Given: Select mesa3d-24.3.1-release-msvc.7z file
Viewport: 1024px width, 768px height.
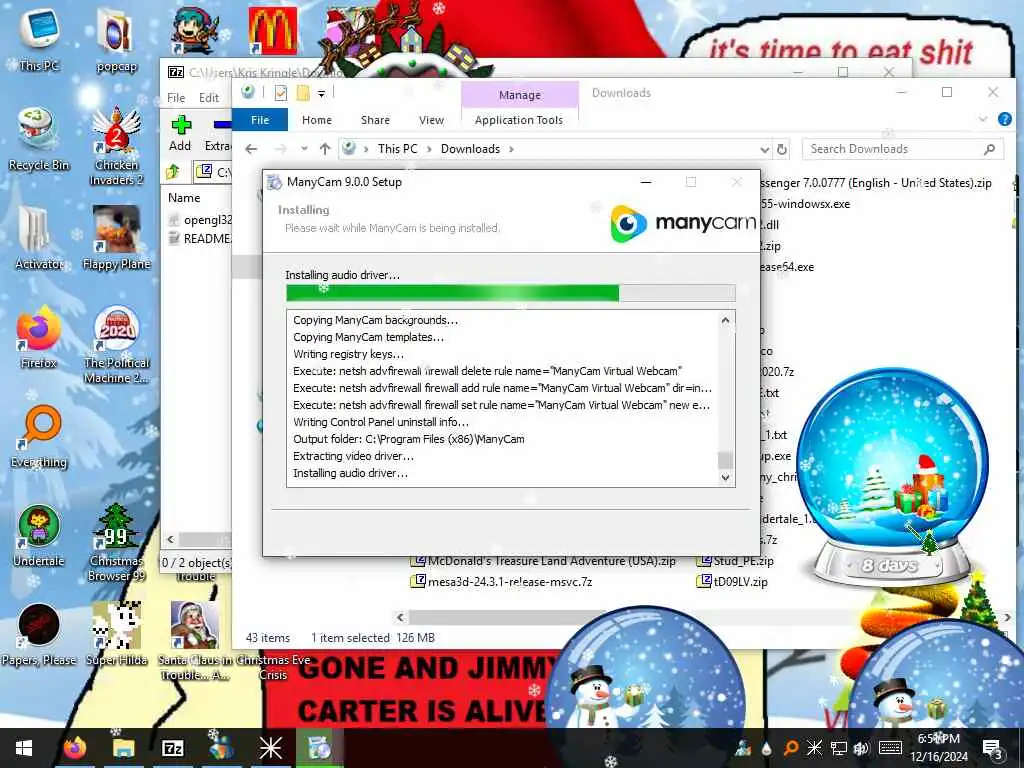Looking at the screenshot, I should 502,582.
